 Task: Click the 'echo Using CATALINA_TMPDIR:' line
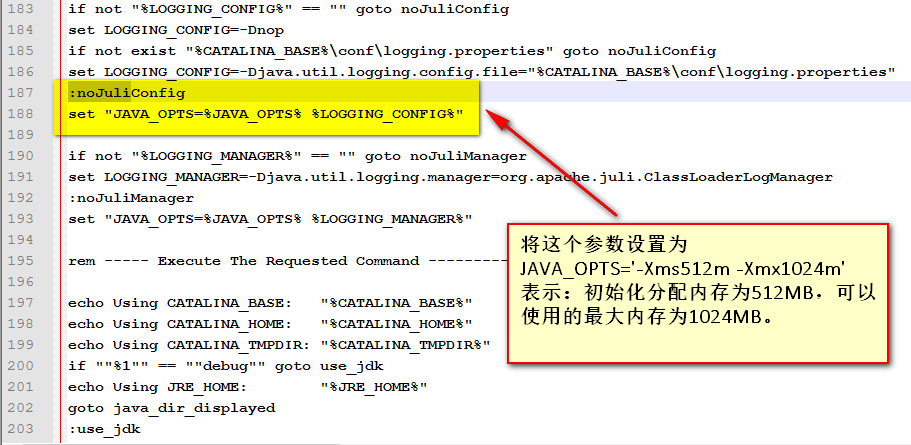(279, 344)
